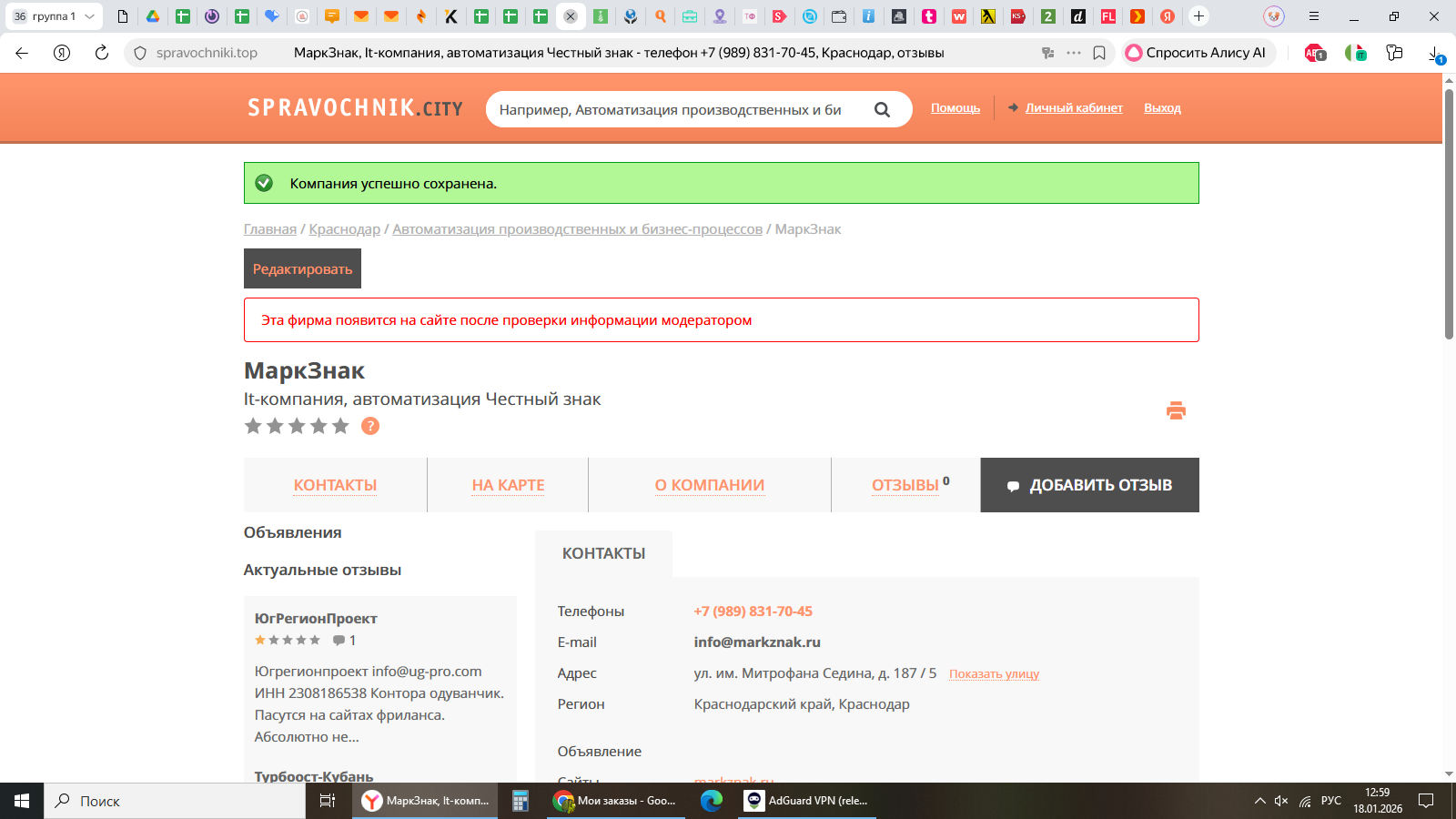Open the downloads panel

(x=1436, y=55)
